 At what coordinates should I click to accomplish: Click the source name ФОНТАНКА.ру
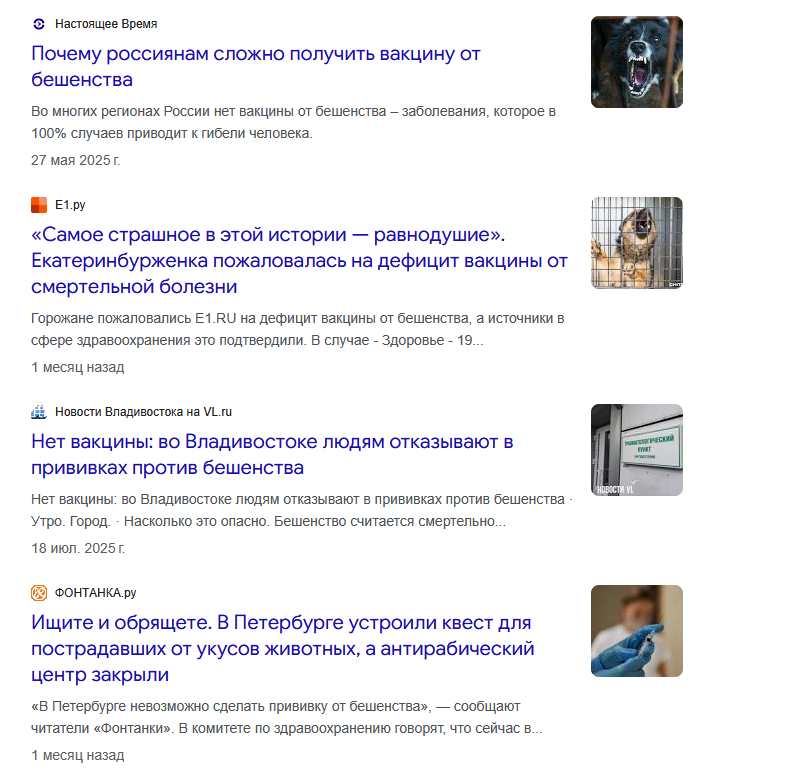click(95, 593)
